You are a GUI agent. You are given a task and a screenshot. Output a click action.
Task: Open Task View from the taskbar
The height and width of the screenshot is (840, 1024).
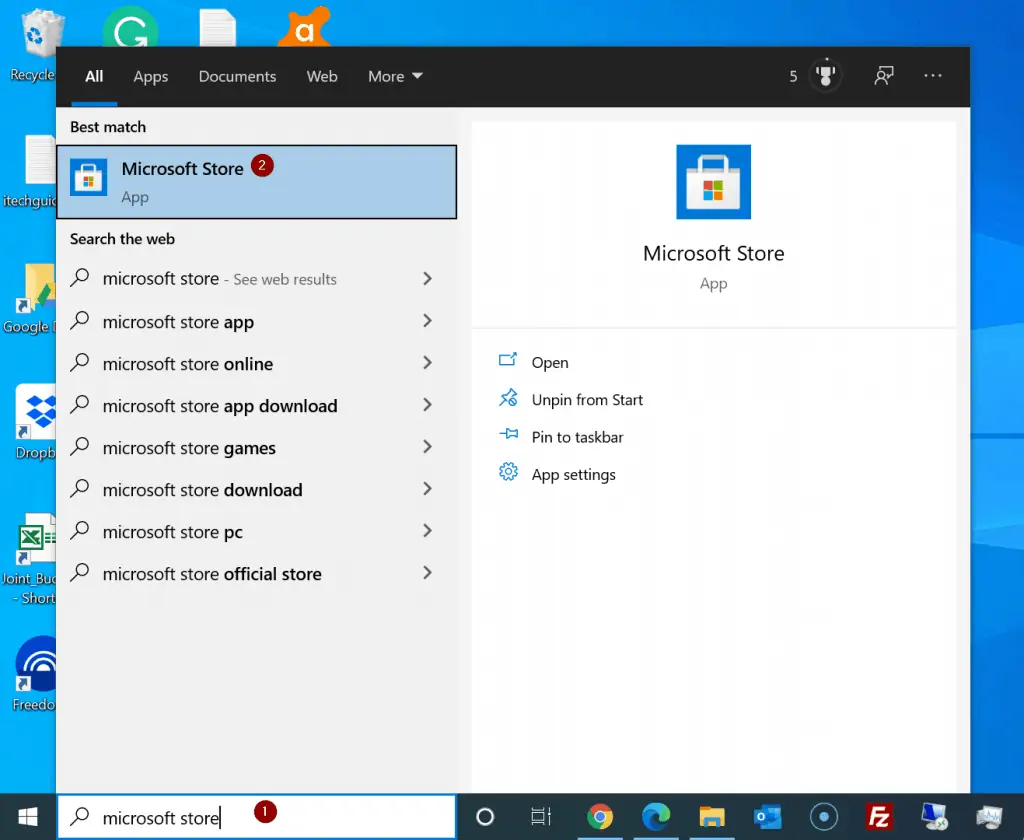click(540, 817)
